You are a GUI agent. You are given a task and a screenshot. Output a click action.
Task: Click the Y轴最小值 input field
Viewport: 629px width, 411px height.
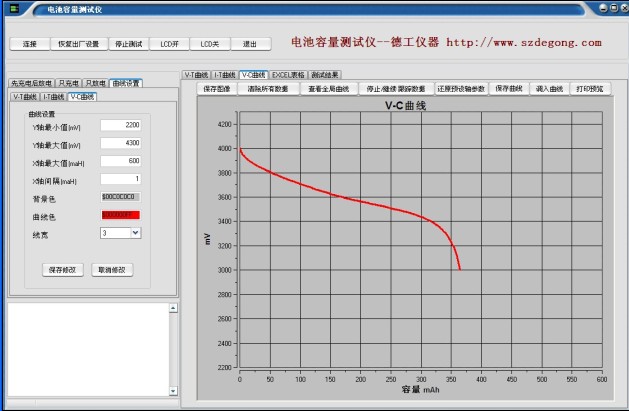(120, 125)
